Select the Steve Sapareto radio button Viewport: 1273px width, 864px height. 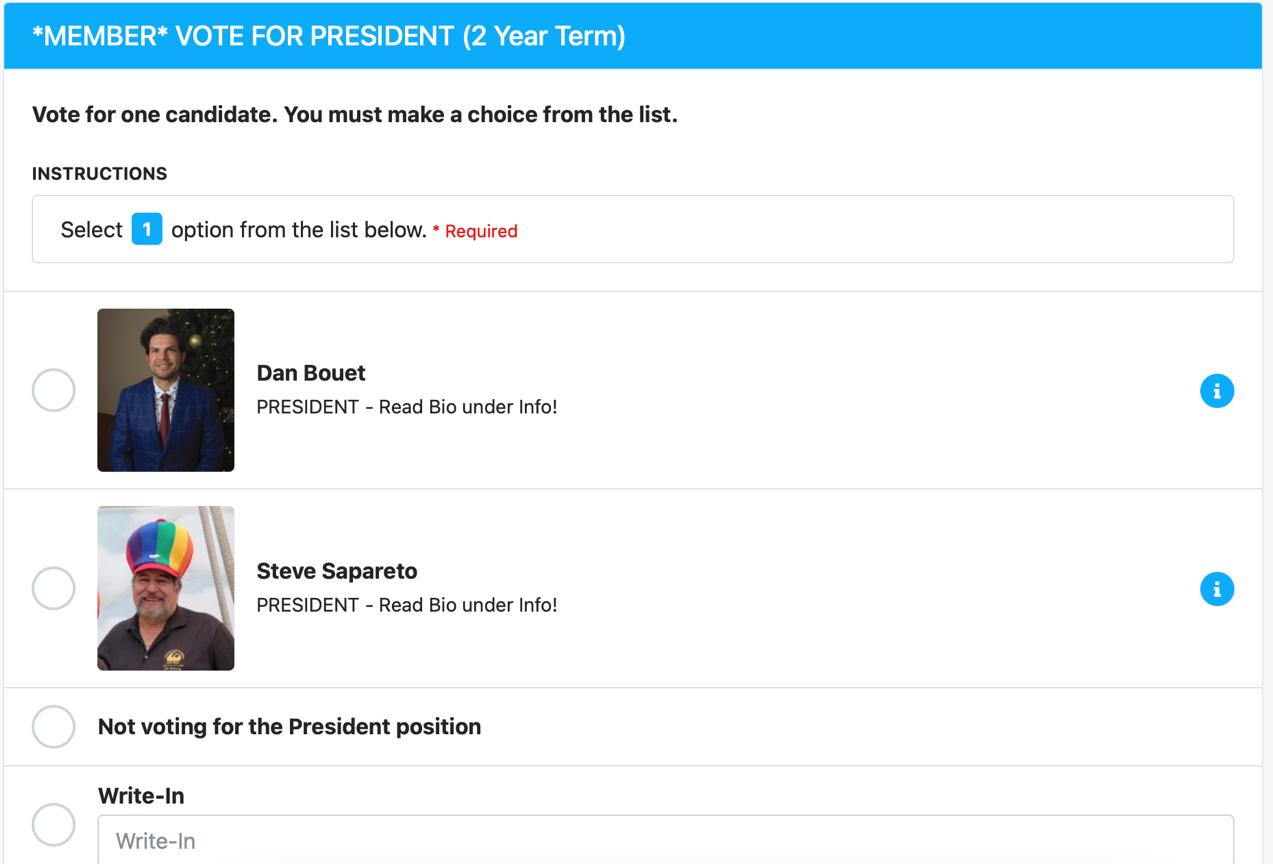pyautogui.click(x=54, y=588)
